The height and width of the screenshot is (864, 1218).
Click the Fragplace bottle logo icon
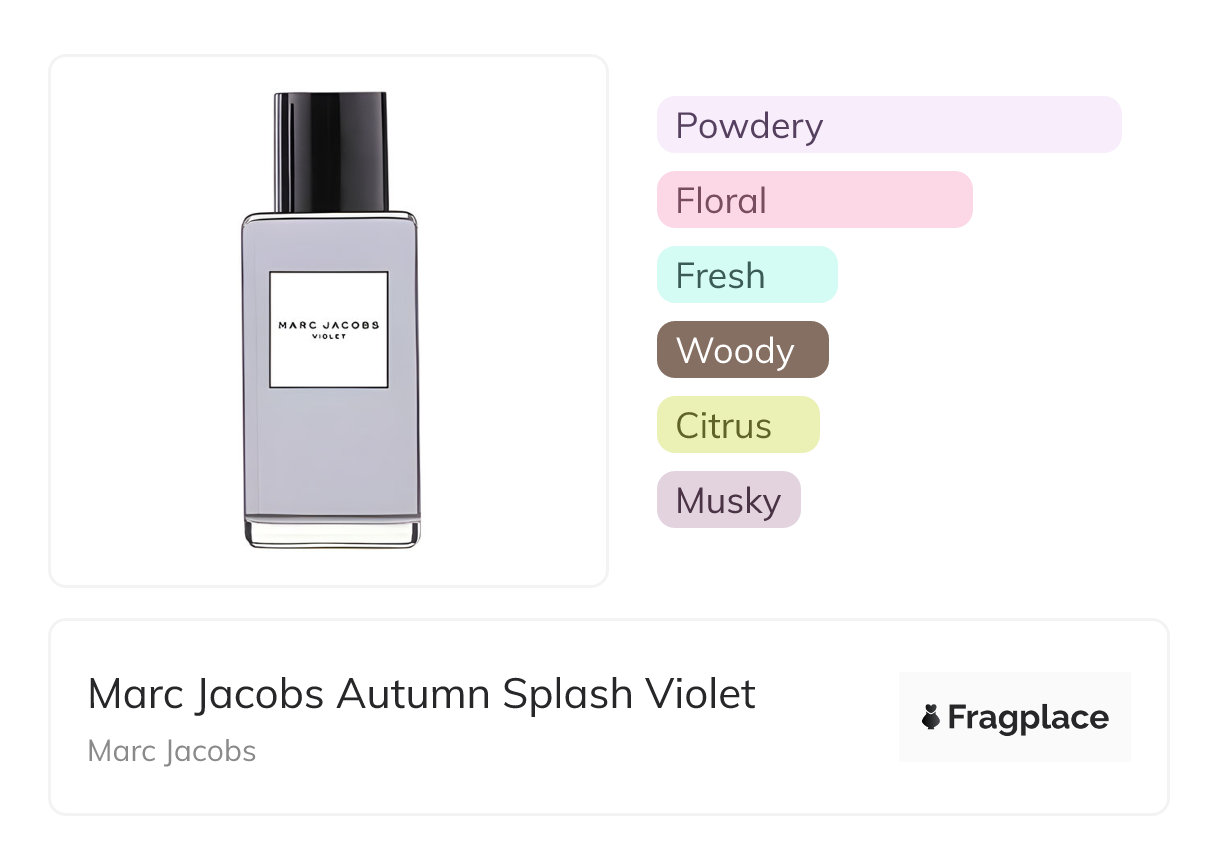pos(931,717)
